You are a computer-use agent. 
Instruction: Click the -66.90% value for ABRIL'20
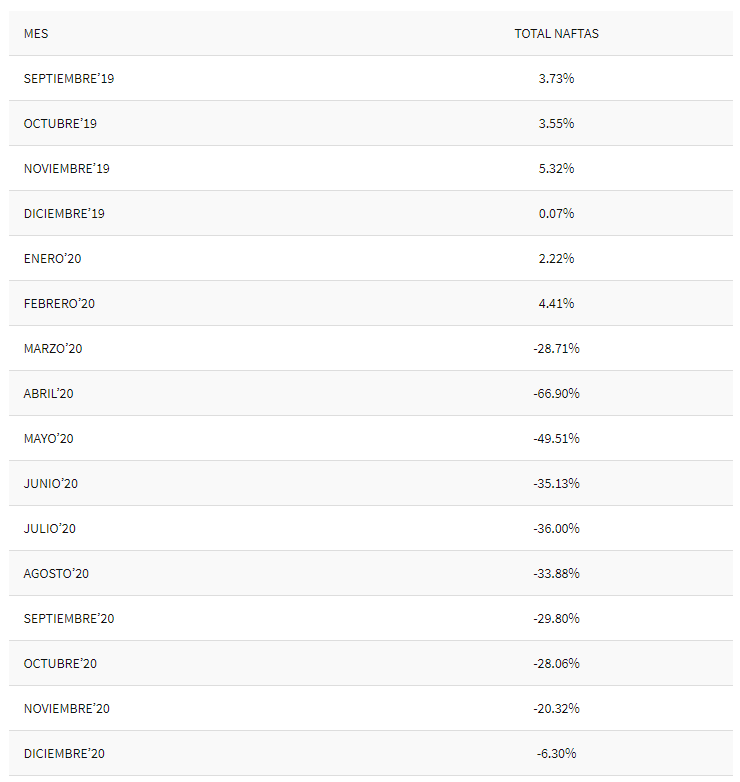[556, 394]
